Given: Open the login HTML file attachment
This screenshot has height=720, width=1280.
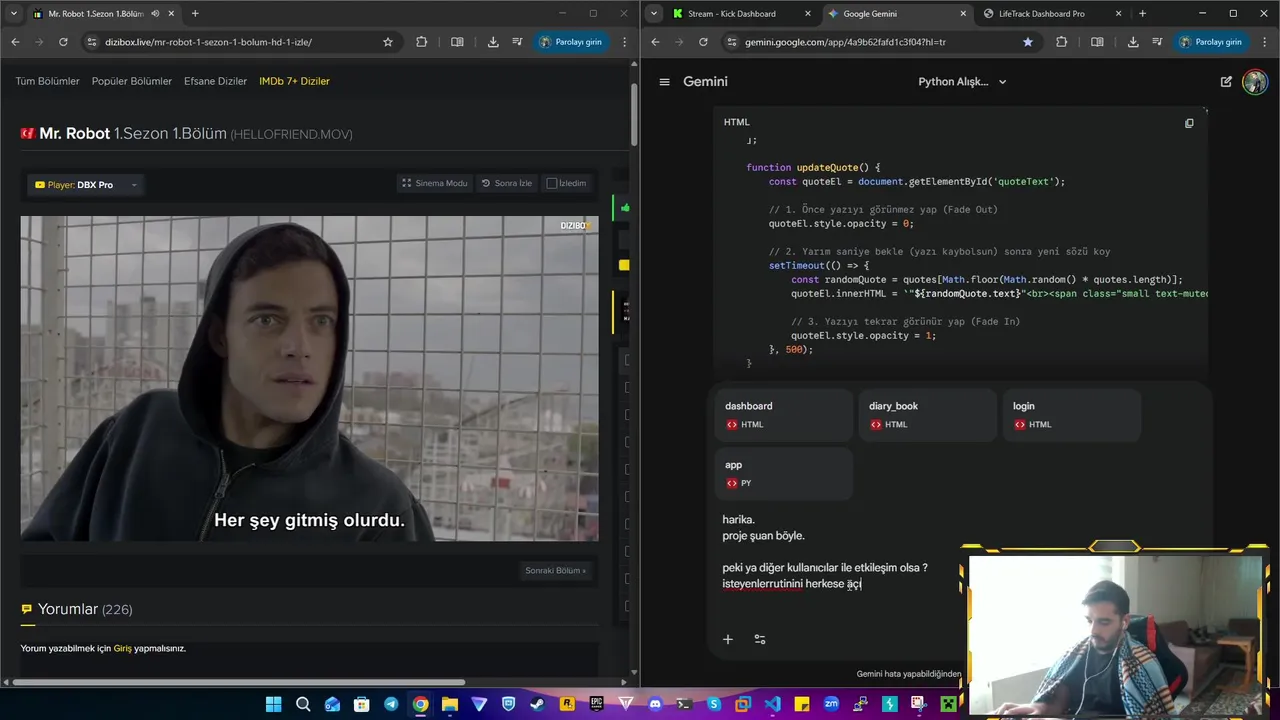Looking at the screenshot, I should (x=1071, y=415).
